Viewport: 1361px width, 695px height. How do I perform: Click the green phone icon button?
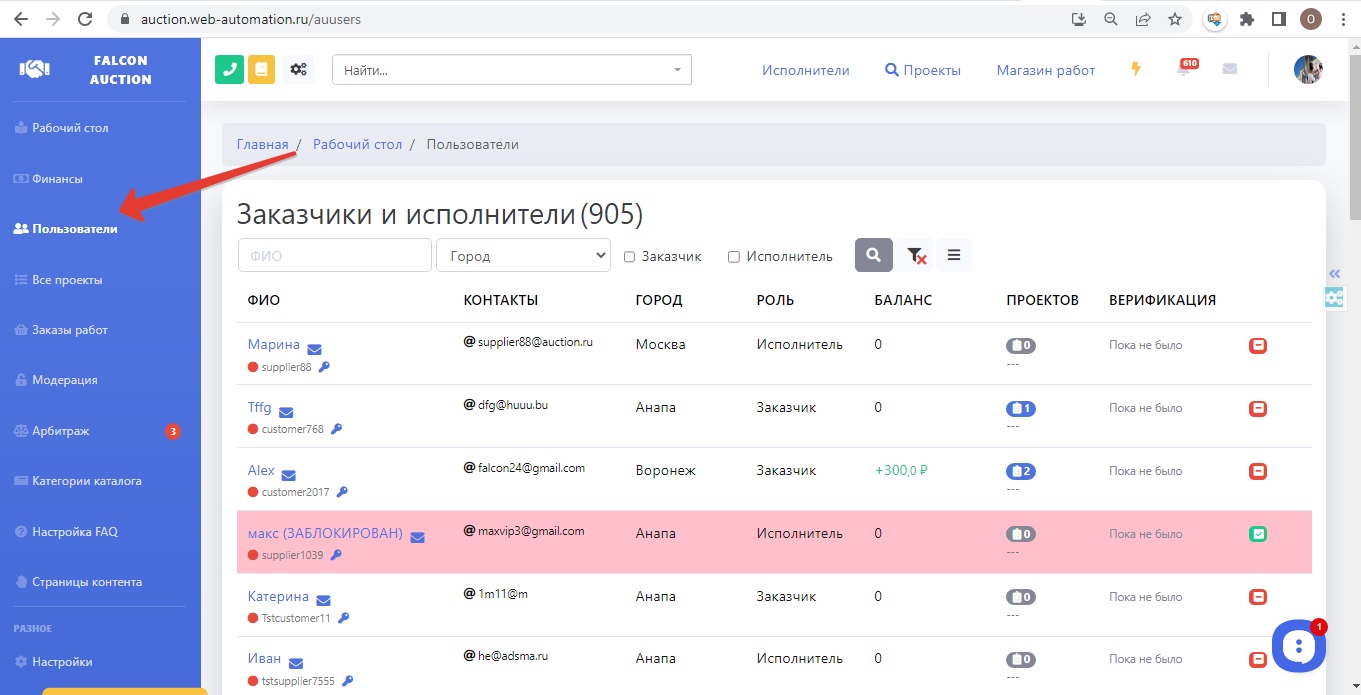coord(229,69)
